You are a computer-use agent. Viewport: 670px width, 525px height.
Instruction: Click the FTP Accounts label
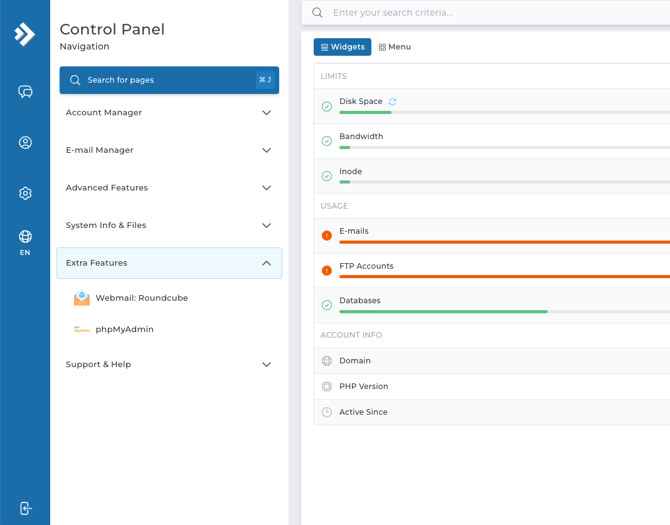point(366,266)
